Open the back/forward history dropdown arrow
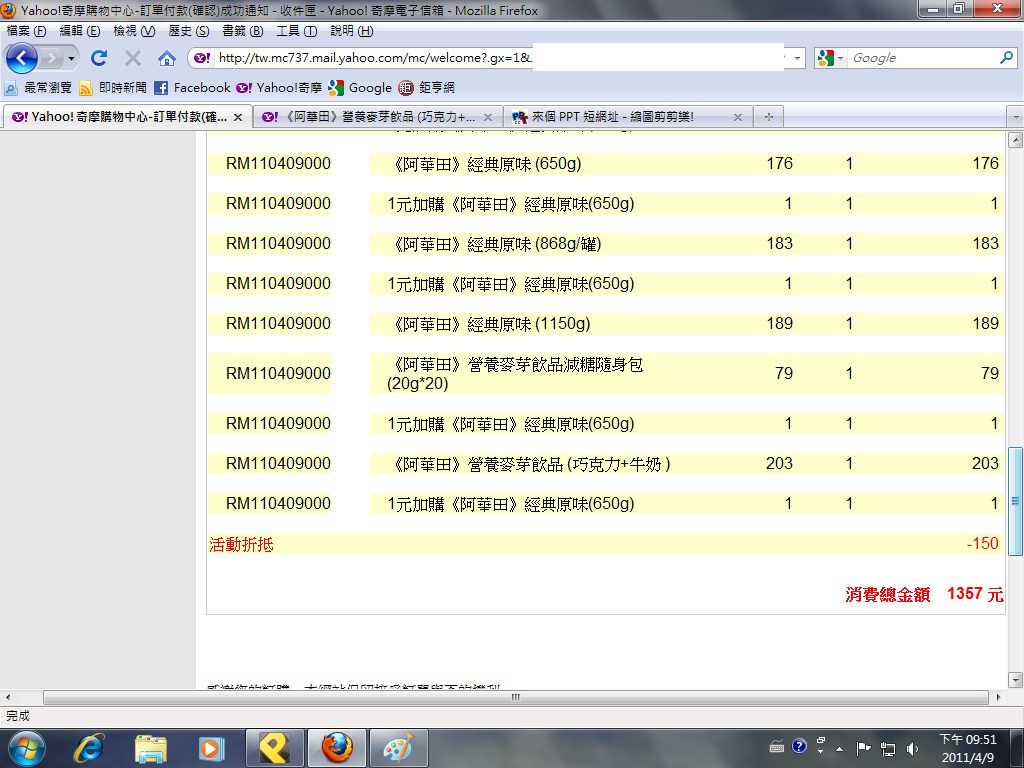Viewport: 1024px width, 768px height. [x=71, y=59]
